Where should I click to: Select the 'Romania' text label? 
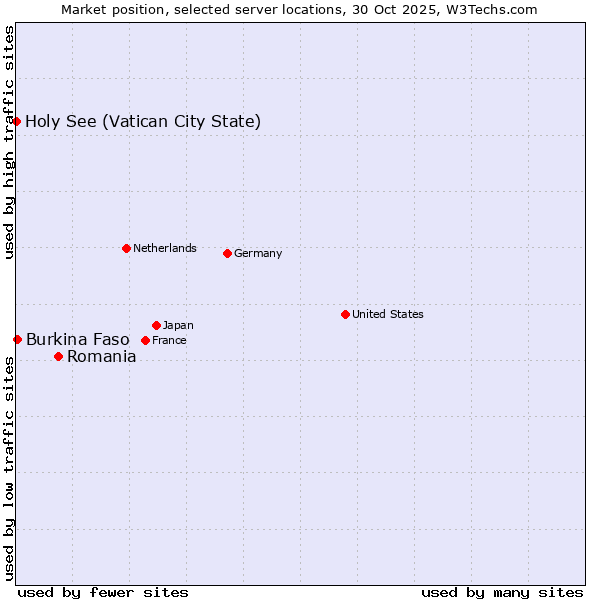click(101, 357)
